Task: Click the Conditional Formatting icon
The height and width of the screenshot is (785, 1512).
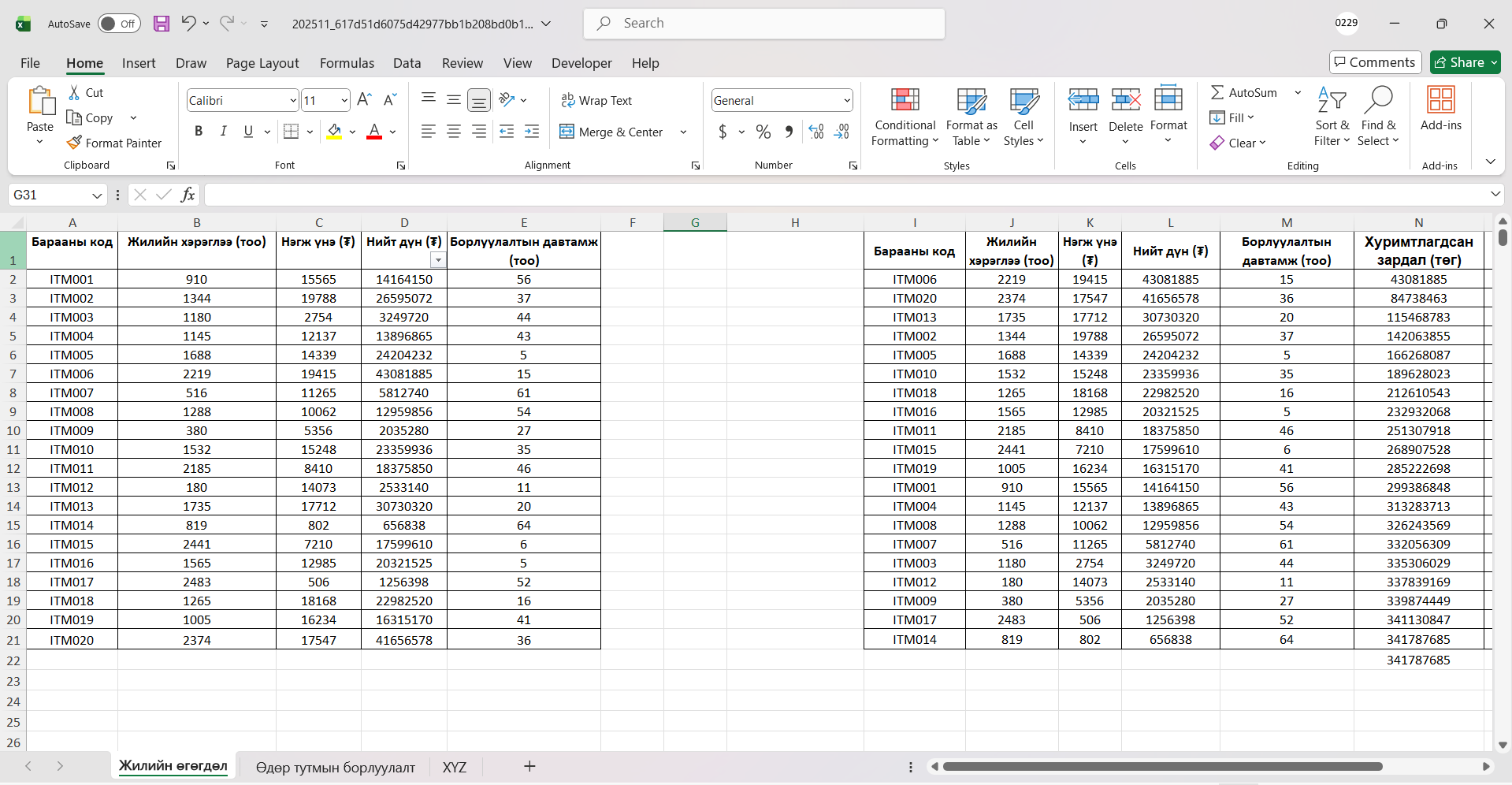Action: (905, 101)
